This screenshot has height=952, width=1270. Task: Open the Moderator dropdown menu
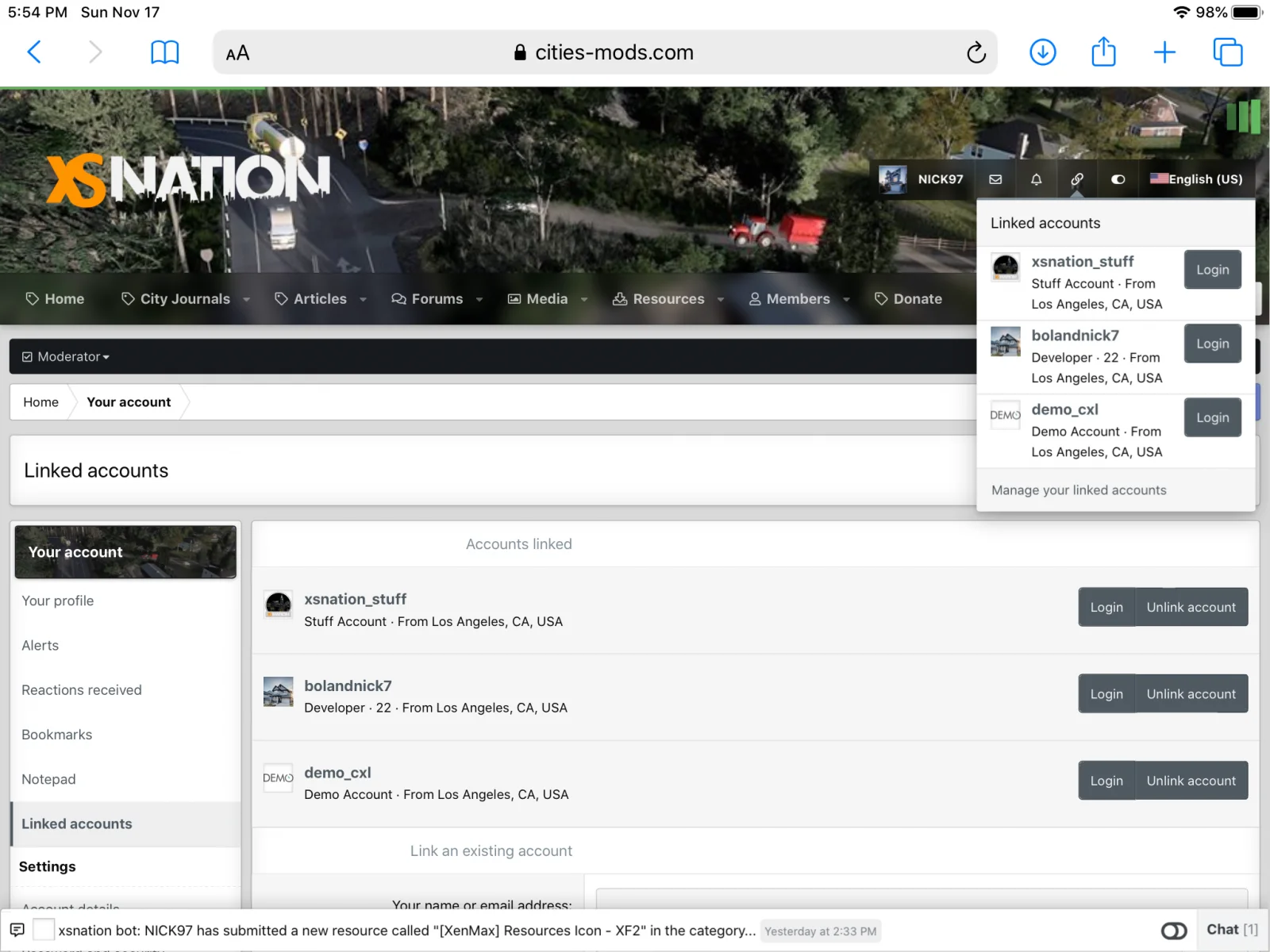[66, 357]
